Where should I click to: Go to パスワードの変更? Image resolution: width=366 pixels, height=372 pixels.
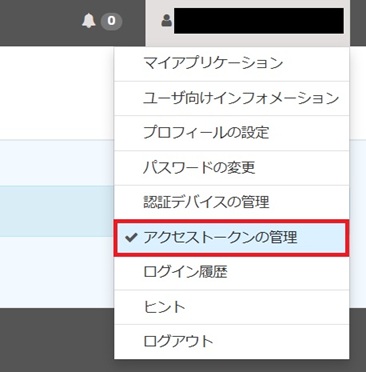(x=232, y=168)
